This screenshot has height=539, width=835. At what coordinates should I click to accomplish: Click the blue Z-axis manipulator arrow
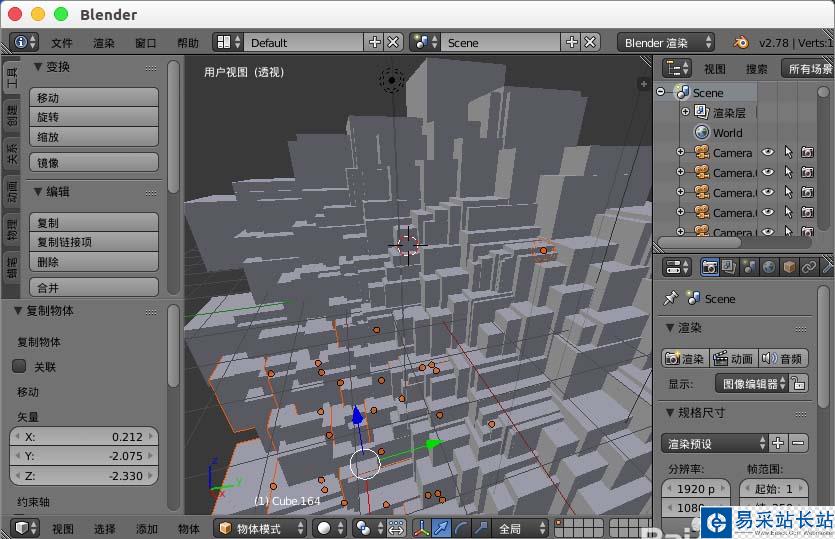358,415
